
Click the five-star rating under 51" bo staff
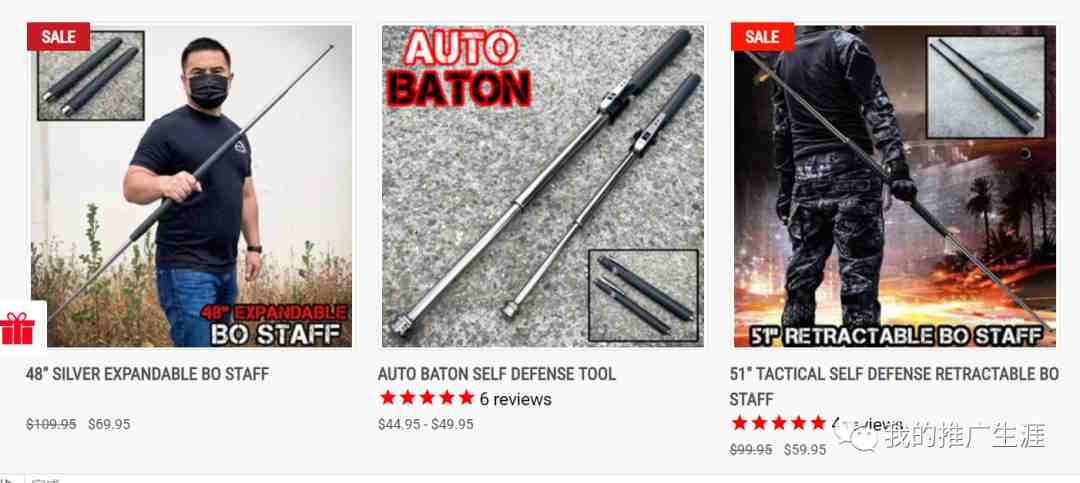pos(779,423)
